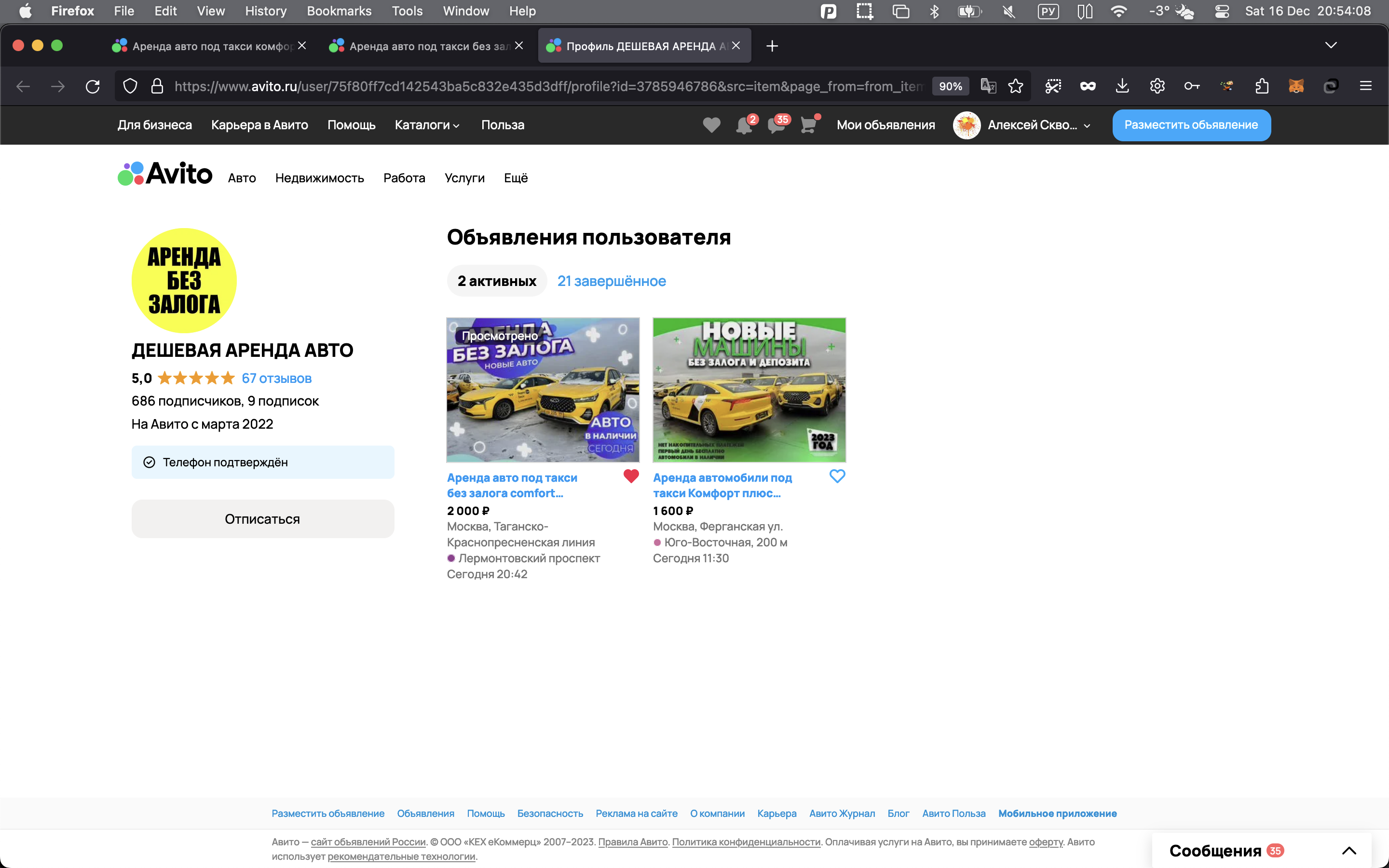Open Firefox downloads arrow icon
Screen dimensions: 1389x868
tap(1122, 87)
